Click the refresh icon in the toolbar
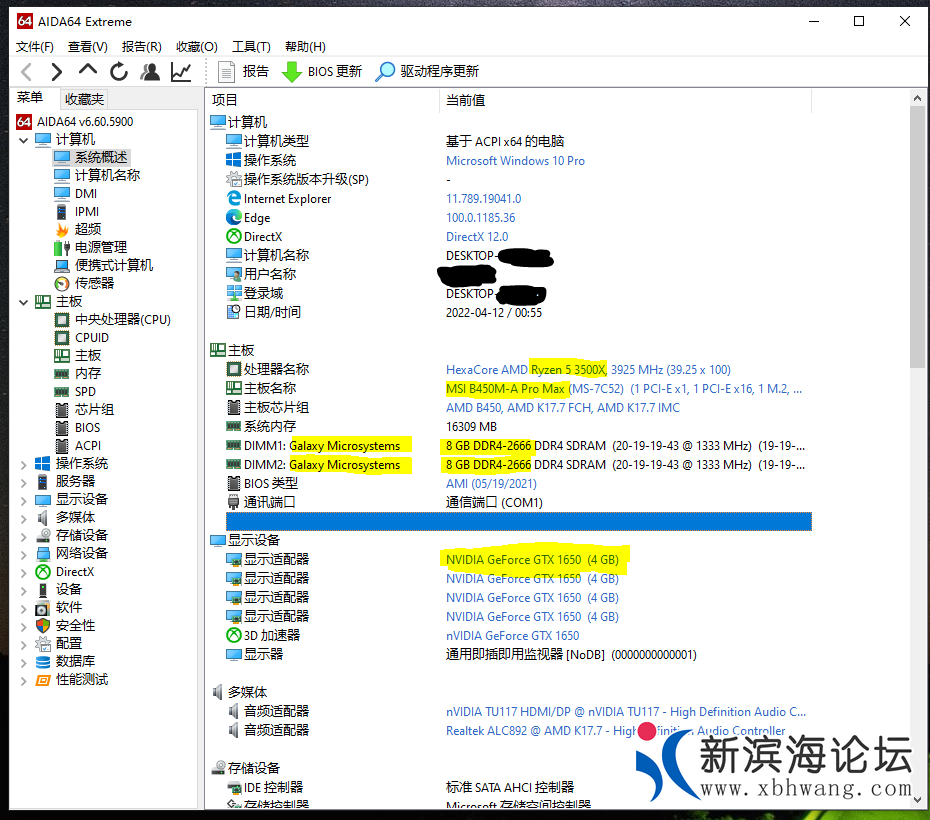This screenshot has height=820, width=930. (118, 71)
